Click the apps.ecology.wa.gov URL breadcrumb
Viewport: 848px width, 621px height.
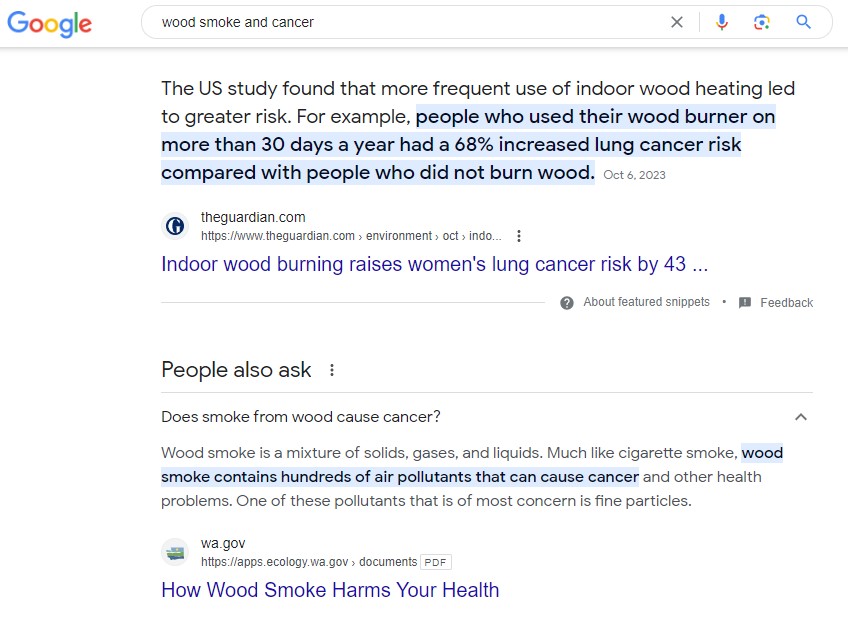click(274, 562)
